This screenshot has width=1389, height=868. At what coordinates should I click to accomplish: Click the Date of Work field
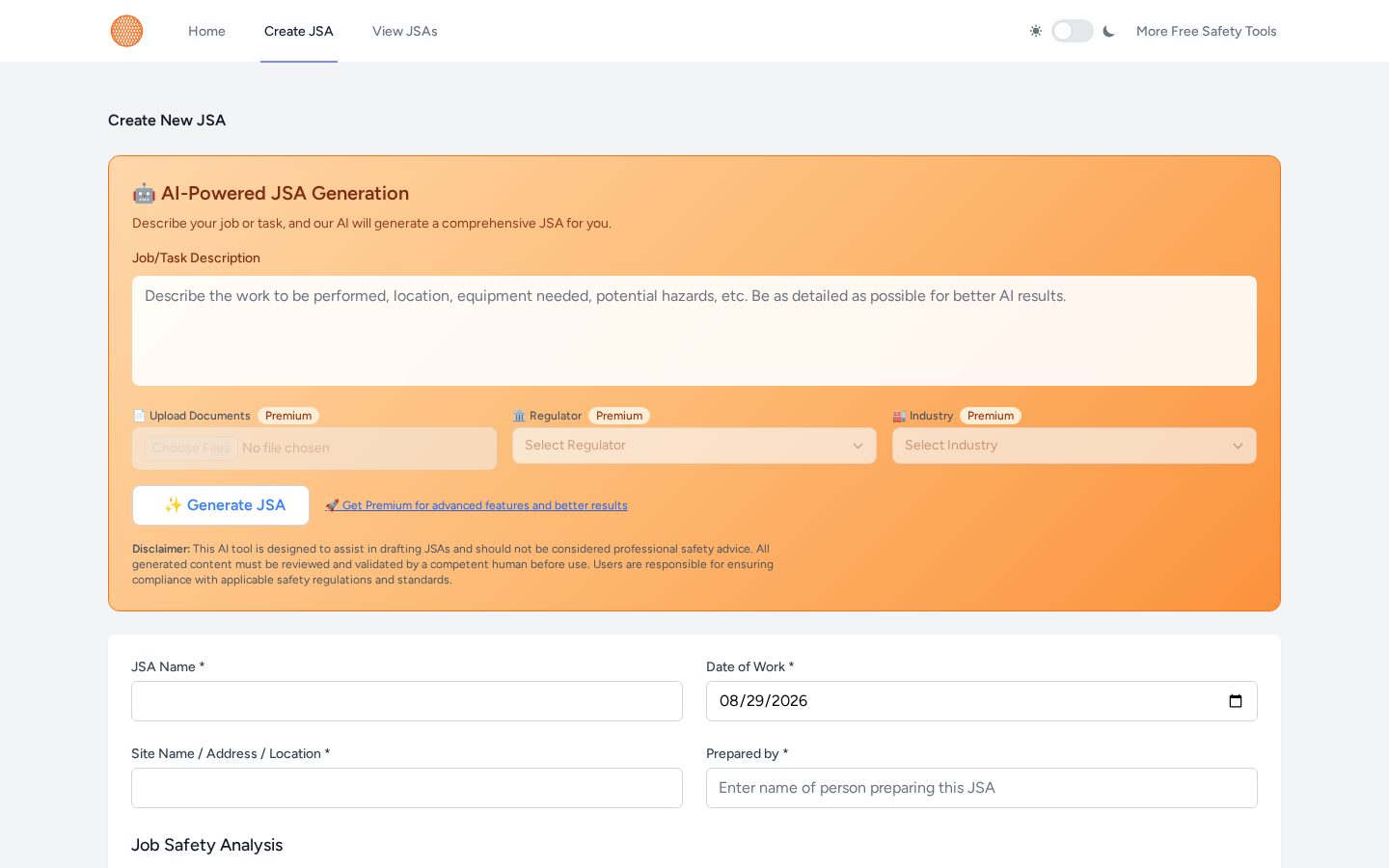(x=982, y=701)
